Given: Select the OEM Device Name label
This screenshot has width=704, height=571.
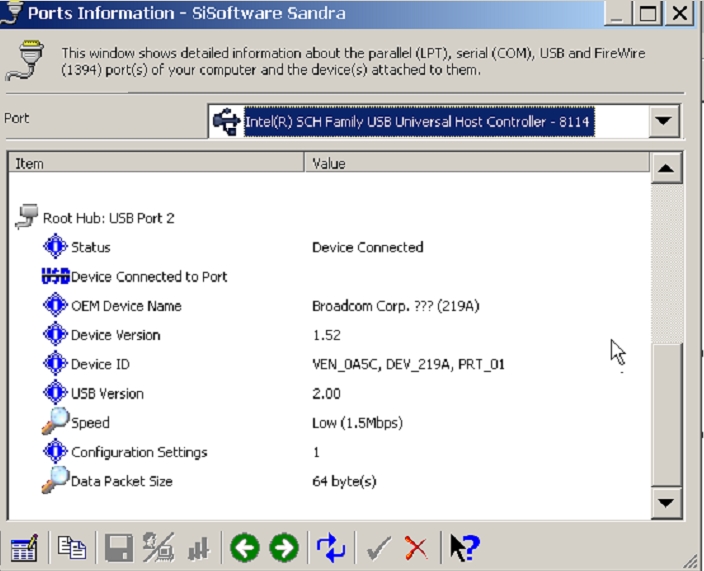Looking at the screenshot, I should coord(126,306).
